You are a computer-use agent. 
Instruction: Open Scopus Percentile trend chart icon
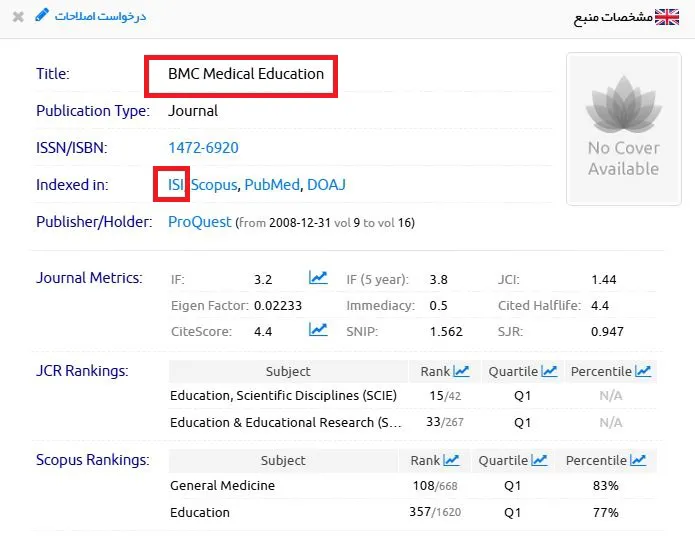point(638,460)
